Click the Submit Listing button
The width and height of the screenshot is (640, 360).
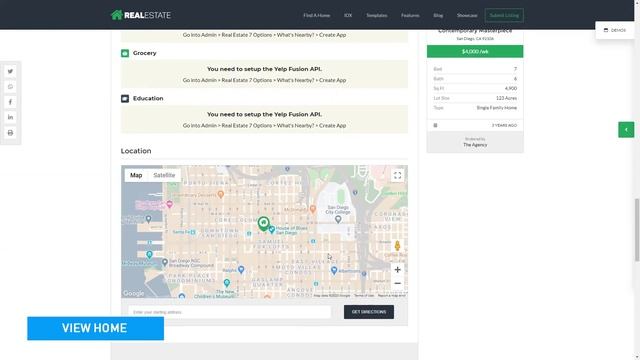[504, 16]
